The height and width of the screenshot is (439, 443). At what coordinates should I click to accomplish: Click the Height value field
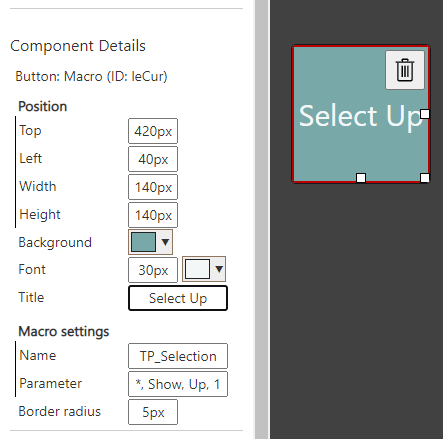(x=153, y=215)
